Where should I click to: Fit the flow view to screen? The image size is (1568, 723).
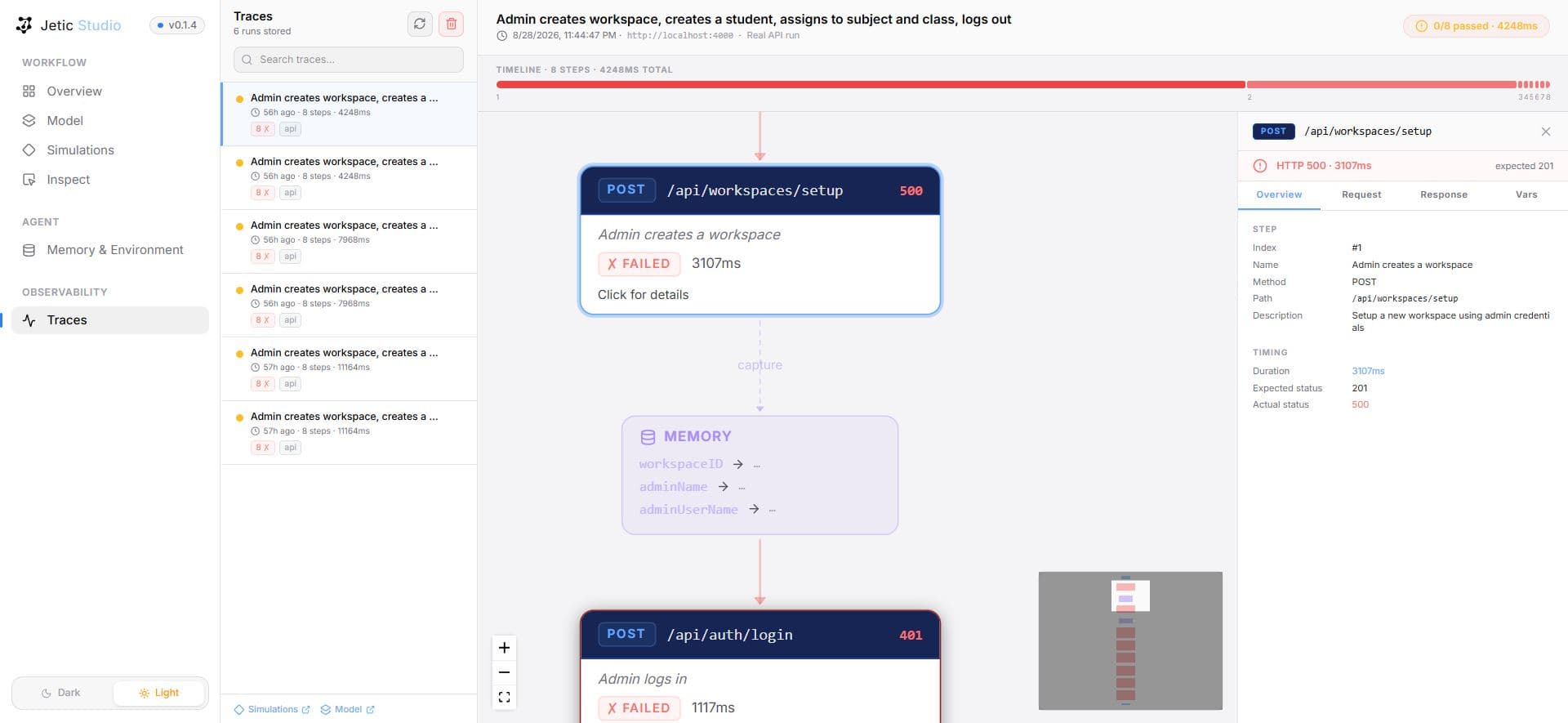[505, 697]
